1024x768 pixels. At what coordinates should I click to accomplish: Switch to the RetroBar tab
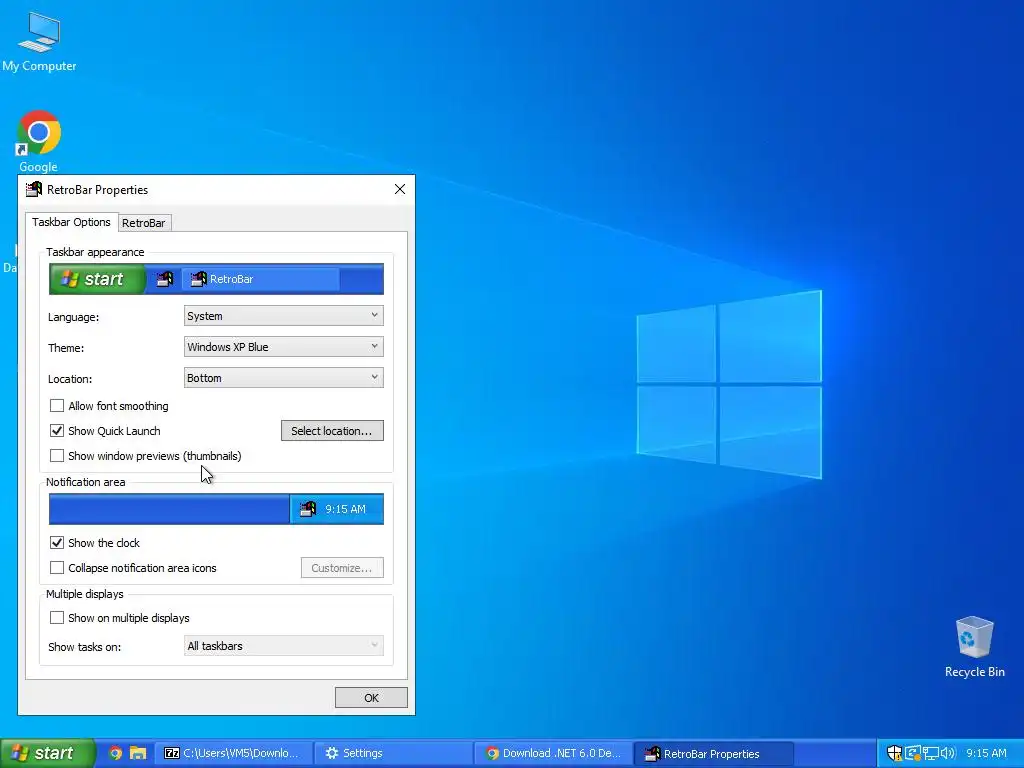(x=144, y=223)
